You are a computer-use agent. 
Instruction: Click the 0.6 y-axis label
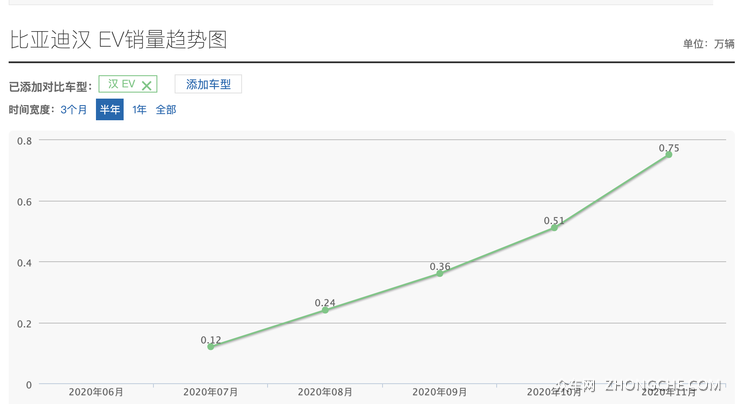click(25, 202)
